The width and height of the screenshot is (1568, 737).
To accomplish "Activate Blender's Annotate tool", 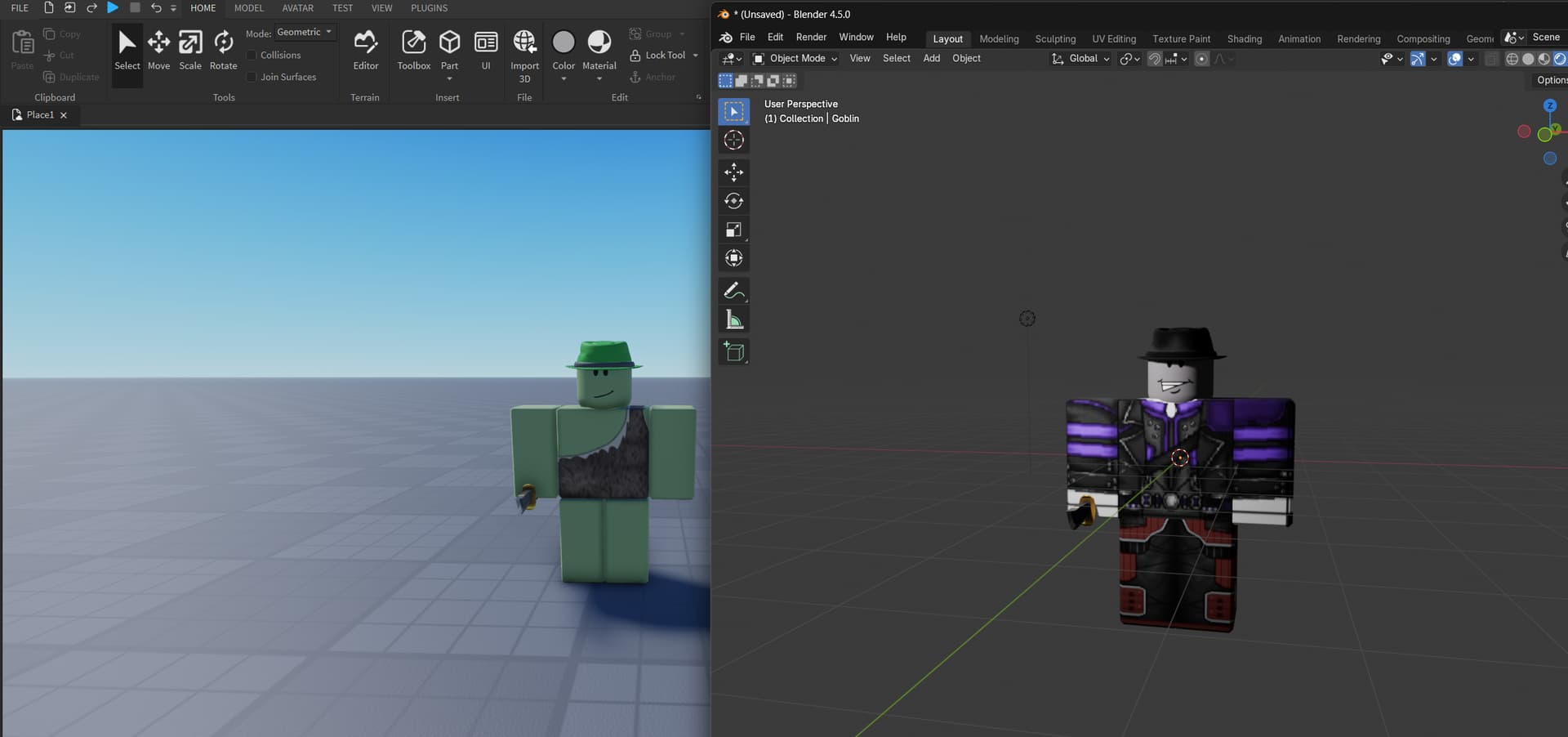I will tap(733, 290).
